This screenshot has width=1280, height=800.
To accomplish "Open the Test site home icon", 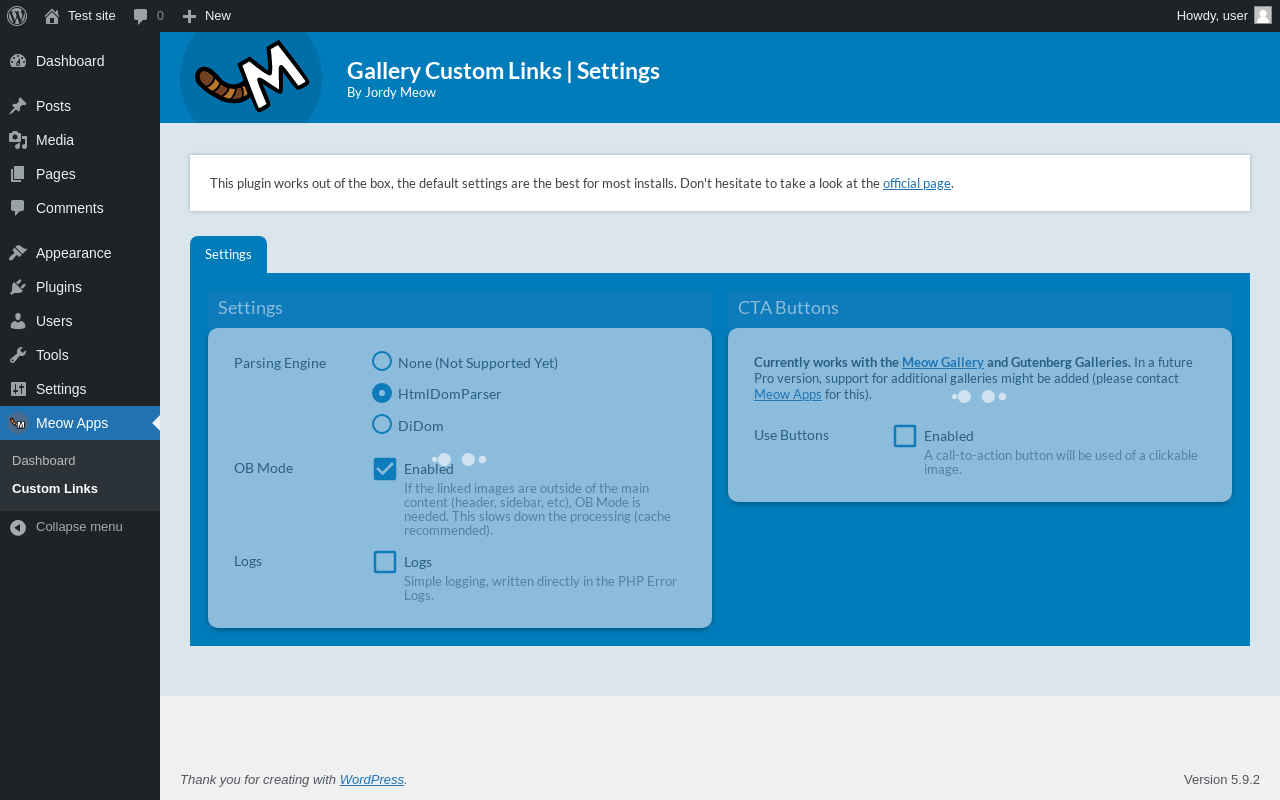I will pos(52,16).
